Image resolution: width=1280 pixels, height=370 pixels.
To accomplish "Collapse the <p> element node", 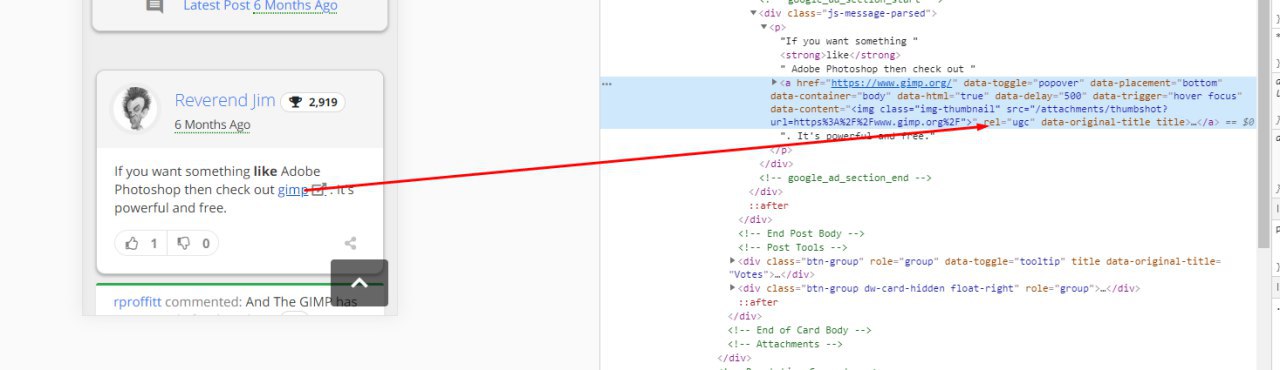I will 764,27.
